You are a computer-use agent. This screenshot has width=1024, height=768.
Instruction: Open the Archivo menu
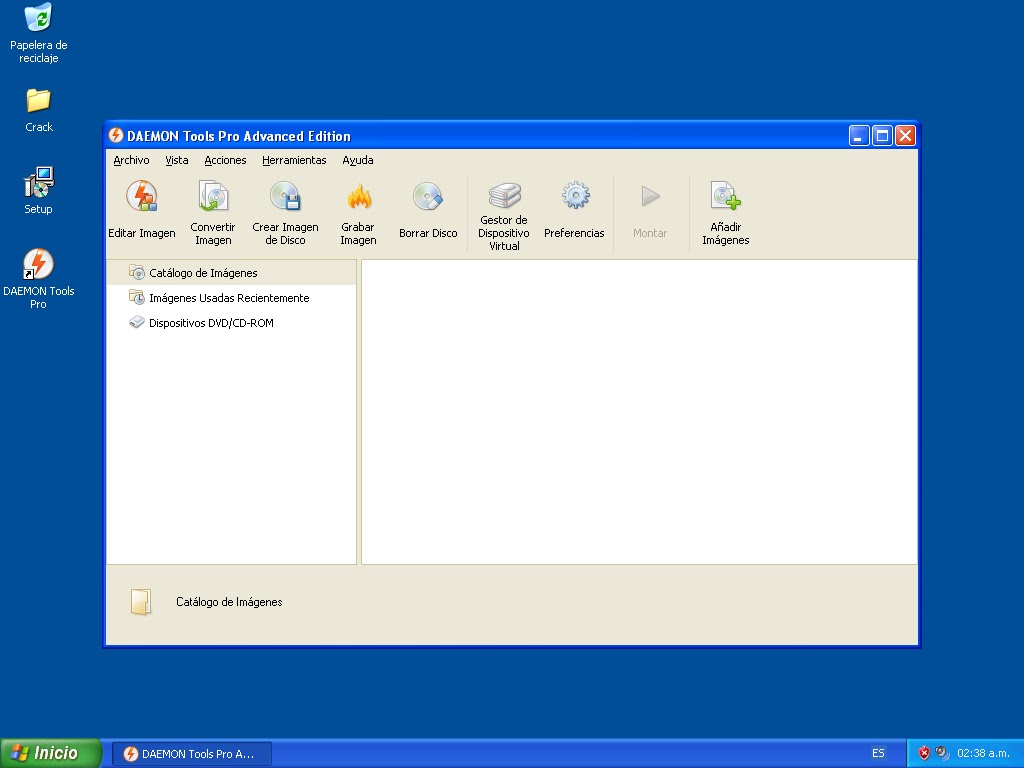(131, 160)
